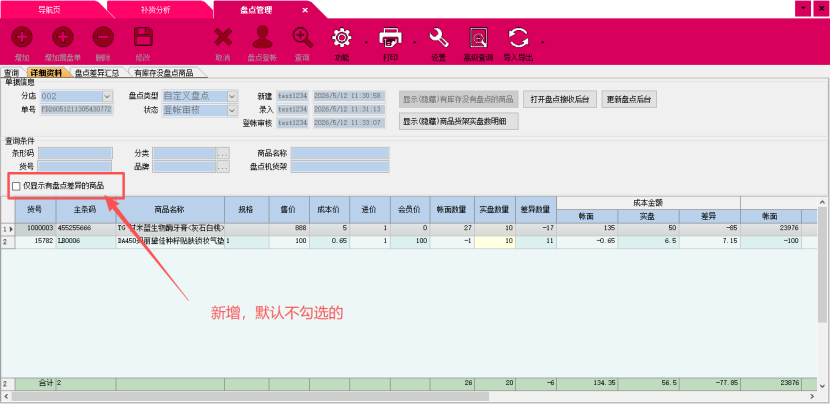
Task: Click the 分类 ellipsis browse button
Action: coord(223,153)
